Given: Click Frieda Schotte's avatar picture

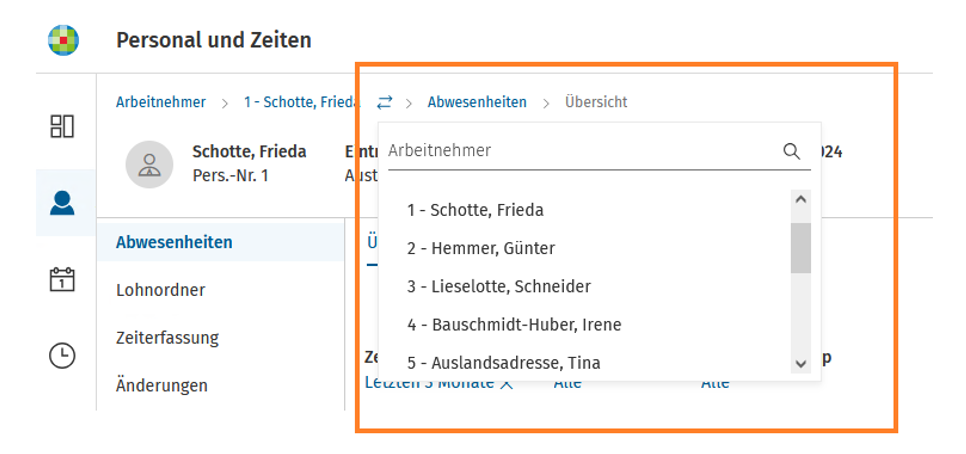Looking at the screenshot, I should [149, 164].
